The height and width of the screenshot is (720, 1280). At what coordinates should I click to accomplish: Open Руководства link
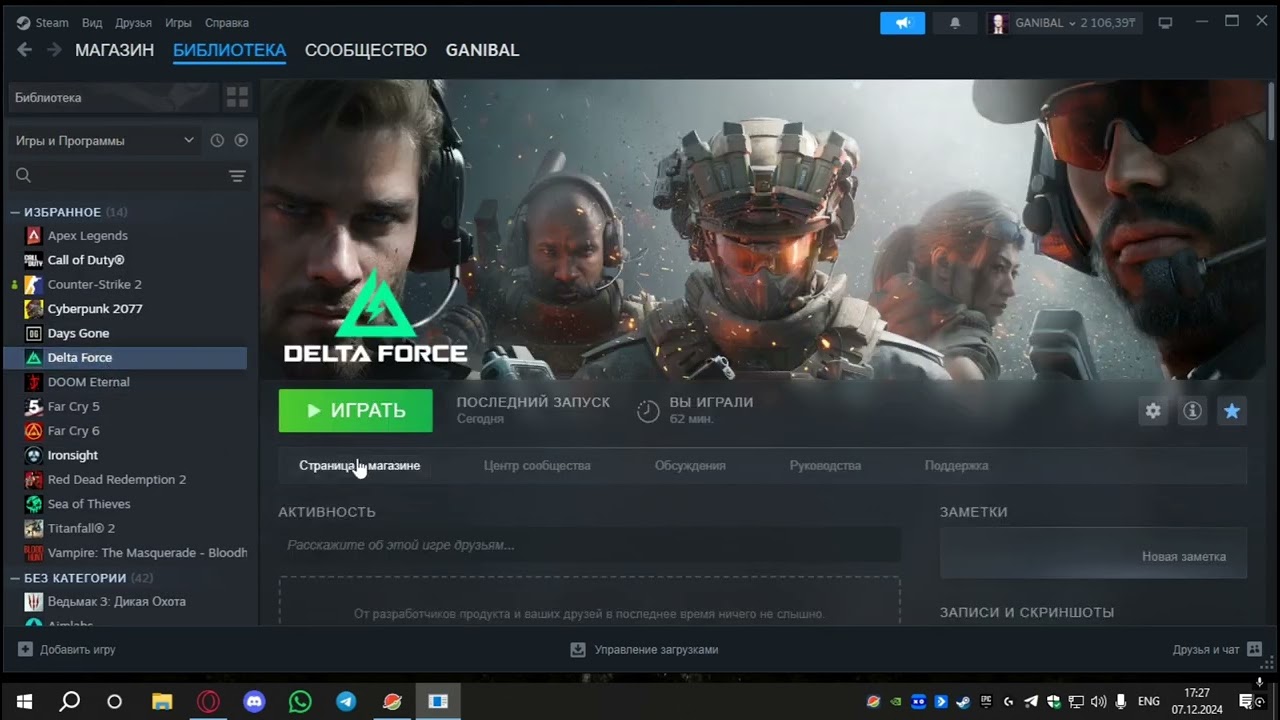[x=825, y=466]
